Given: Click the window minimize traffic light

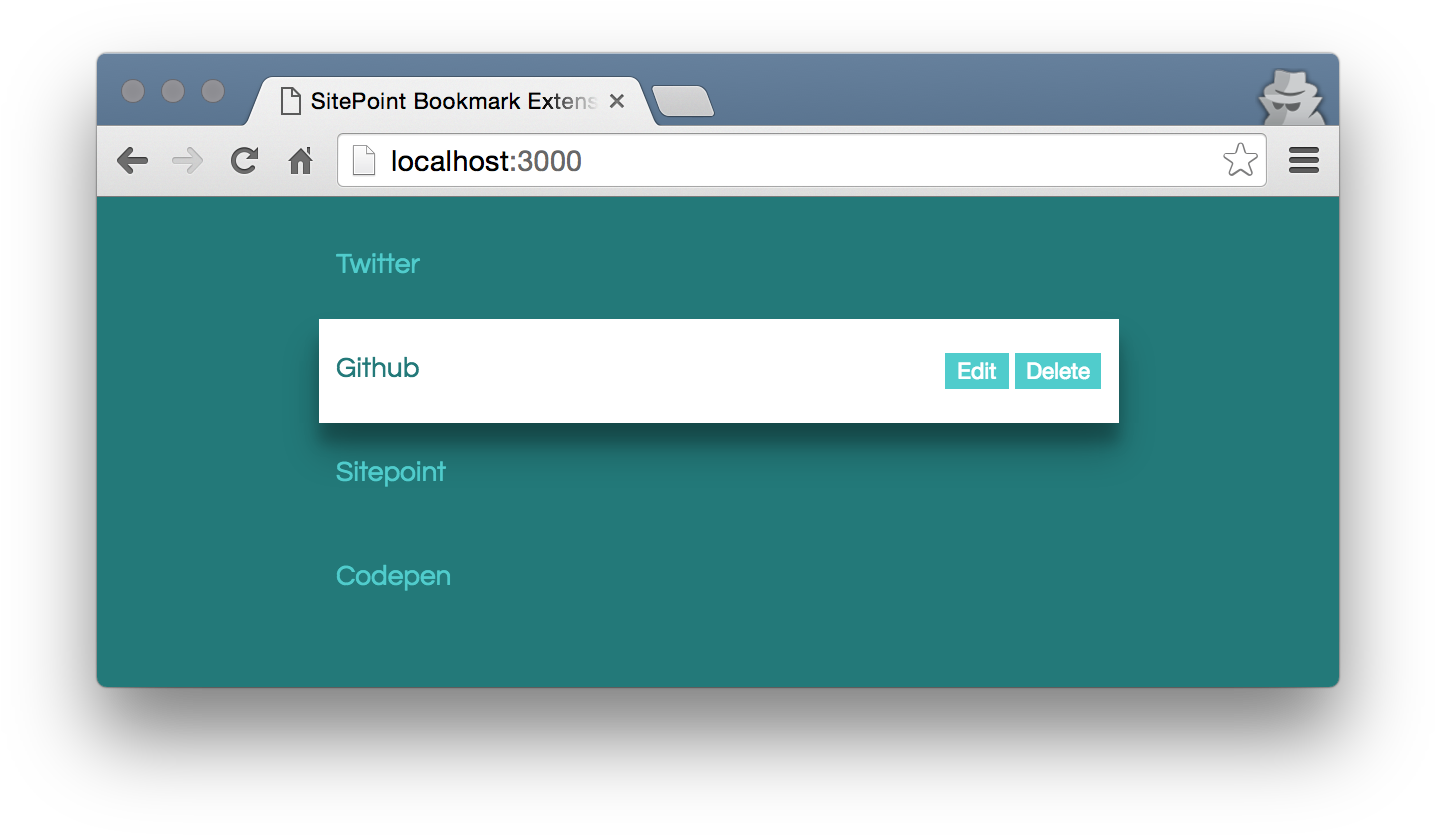Looking at the screenshot, I should pos(173,91).
